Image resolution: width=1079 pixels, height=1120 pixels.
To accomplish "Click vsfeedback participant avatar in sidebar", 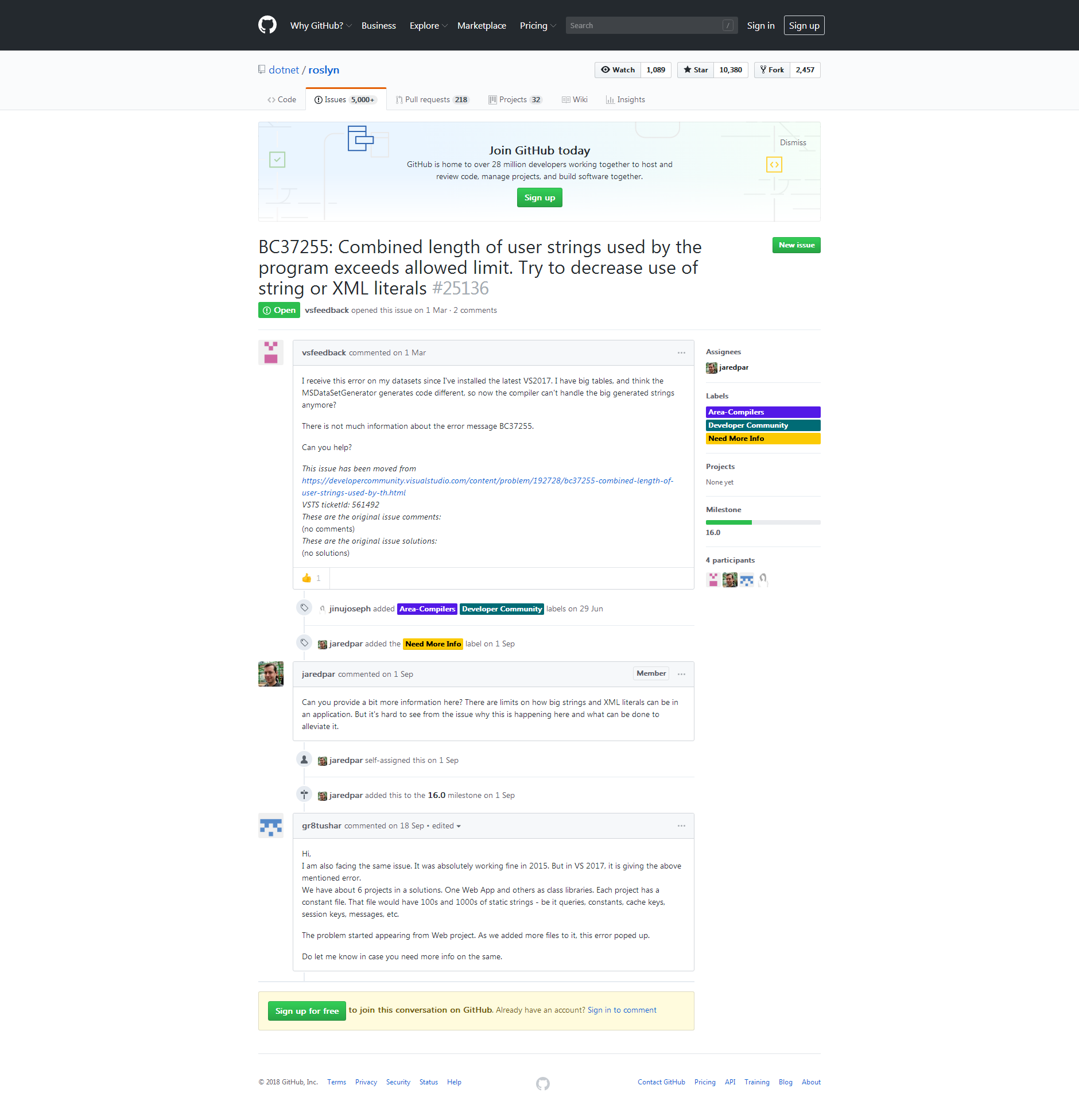I will (x=713, y=580).
